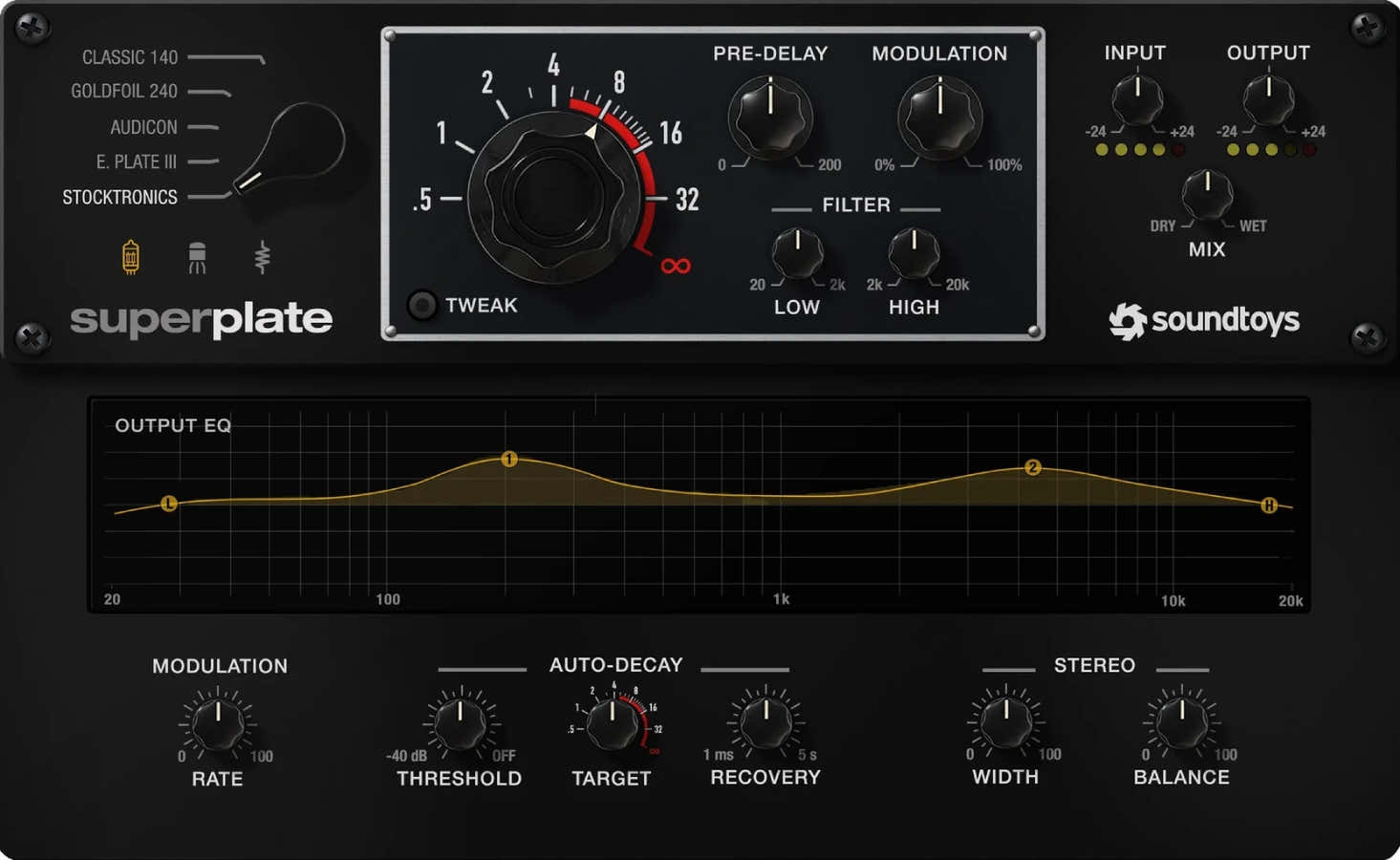Viewport: 1400px width, 860px height.
Task: Select the transistor preamp icon
Action: click(197, 257)
